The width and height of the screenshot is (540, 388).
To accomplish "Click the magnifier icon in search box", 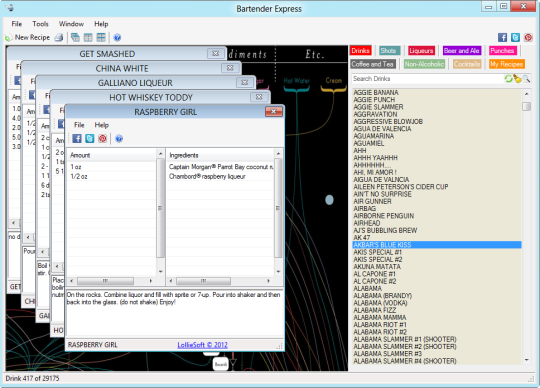I will [x=526, y=79].
